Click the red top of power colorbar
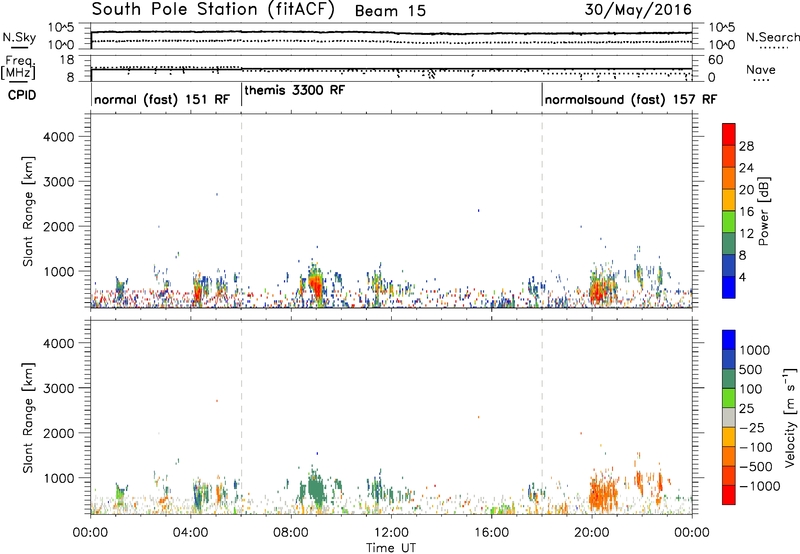 pos(729,134)
